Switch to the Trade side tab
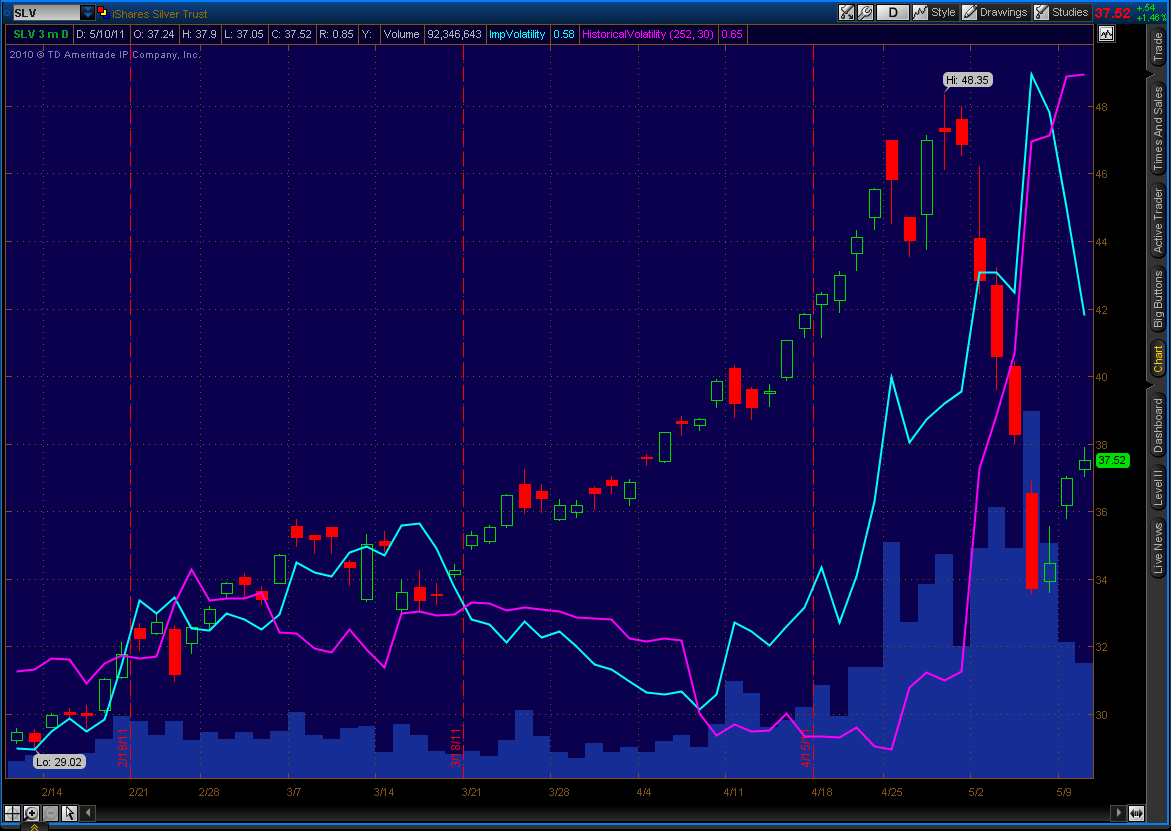This screenshot has height=831, width=1171. pyautogui.click(x=1158, y=46)
